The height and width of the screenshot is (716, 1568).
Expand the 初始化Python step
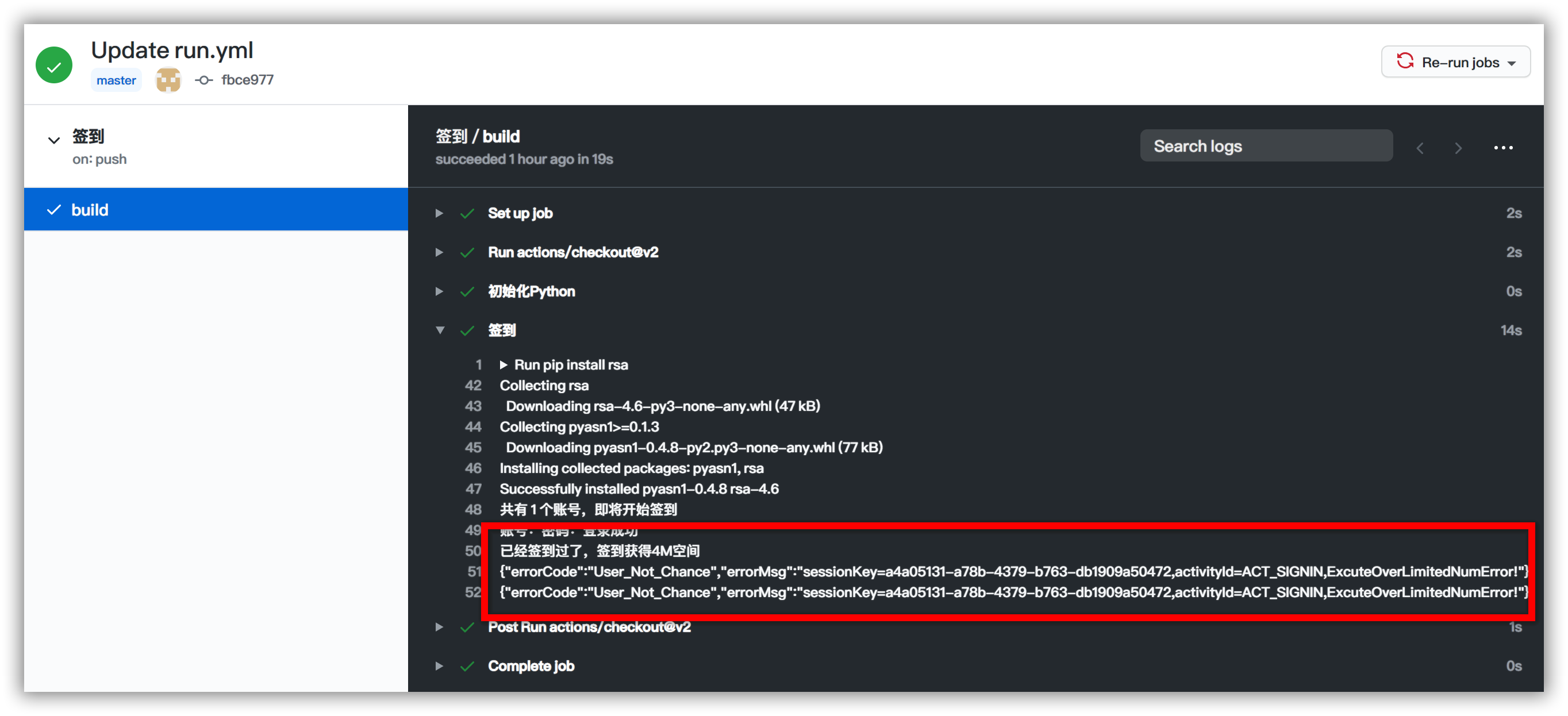[x=439, y=291]
